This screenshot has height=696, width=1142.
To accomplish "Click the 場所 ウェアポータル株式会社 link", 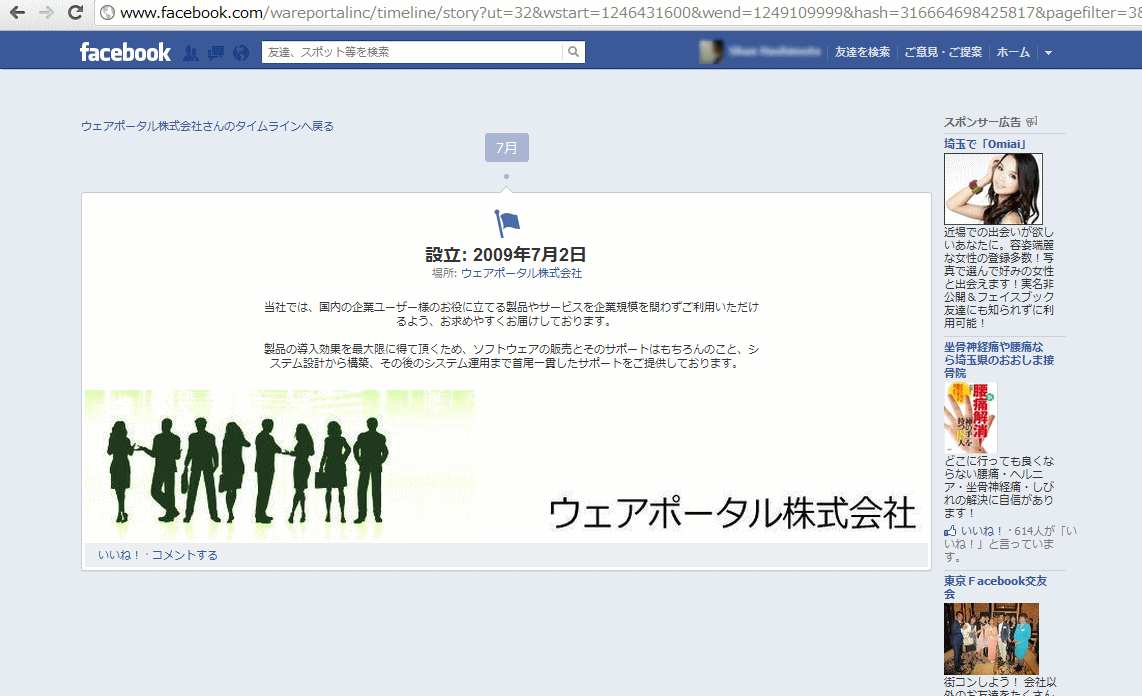I will 521,273.
